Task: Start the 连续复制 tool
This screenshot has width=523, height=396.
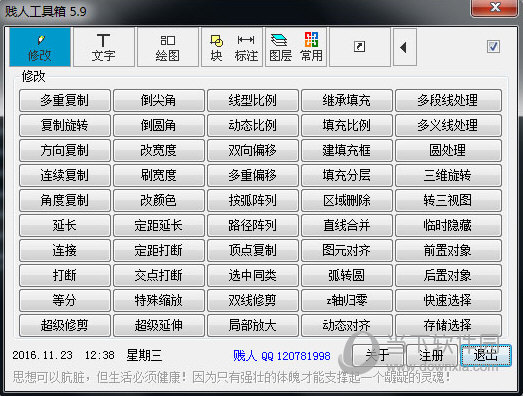Action: coord(65,175)
